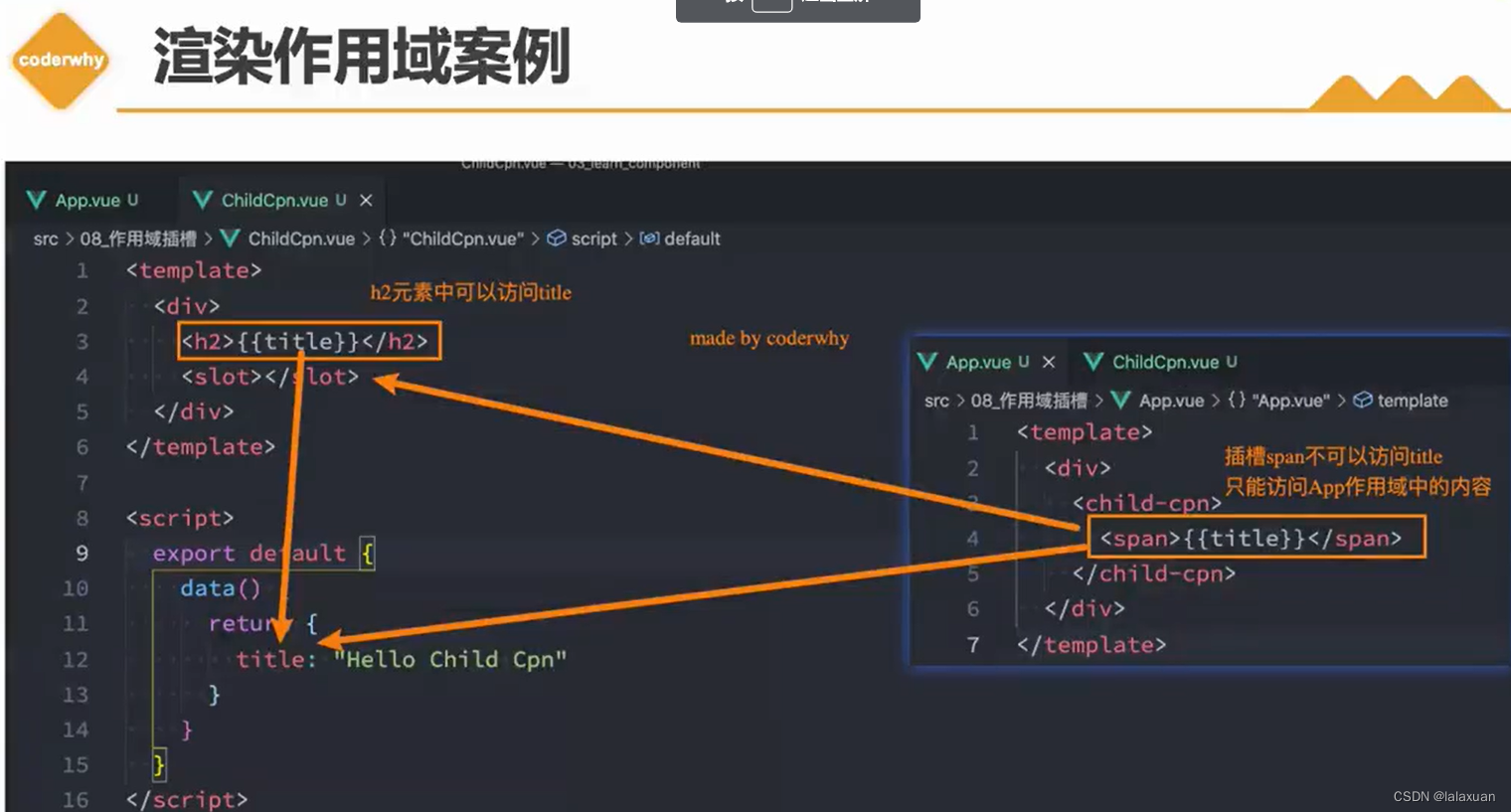Click symbol icon before default breadcrumb
Image resolution: width=1511 pixels, height=812 pixels.
pos(649,239)
